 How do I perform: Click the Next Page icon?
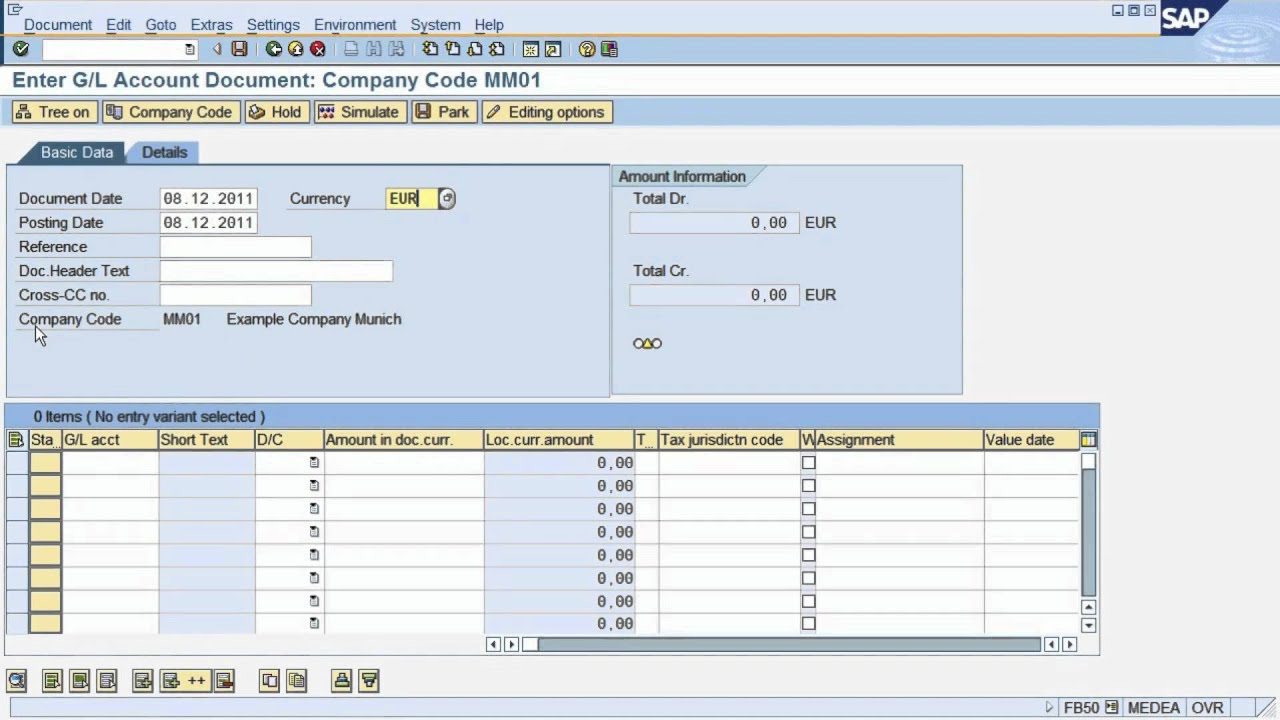click(474, 49)
